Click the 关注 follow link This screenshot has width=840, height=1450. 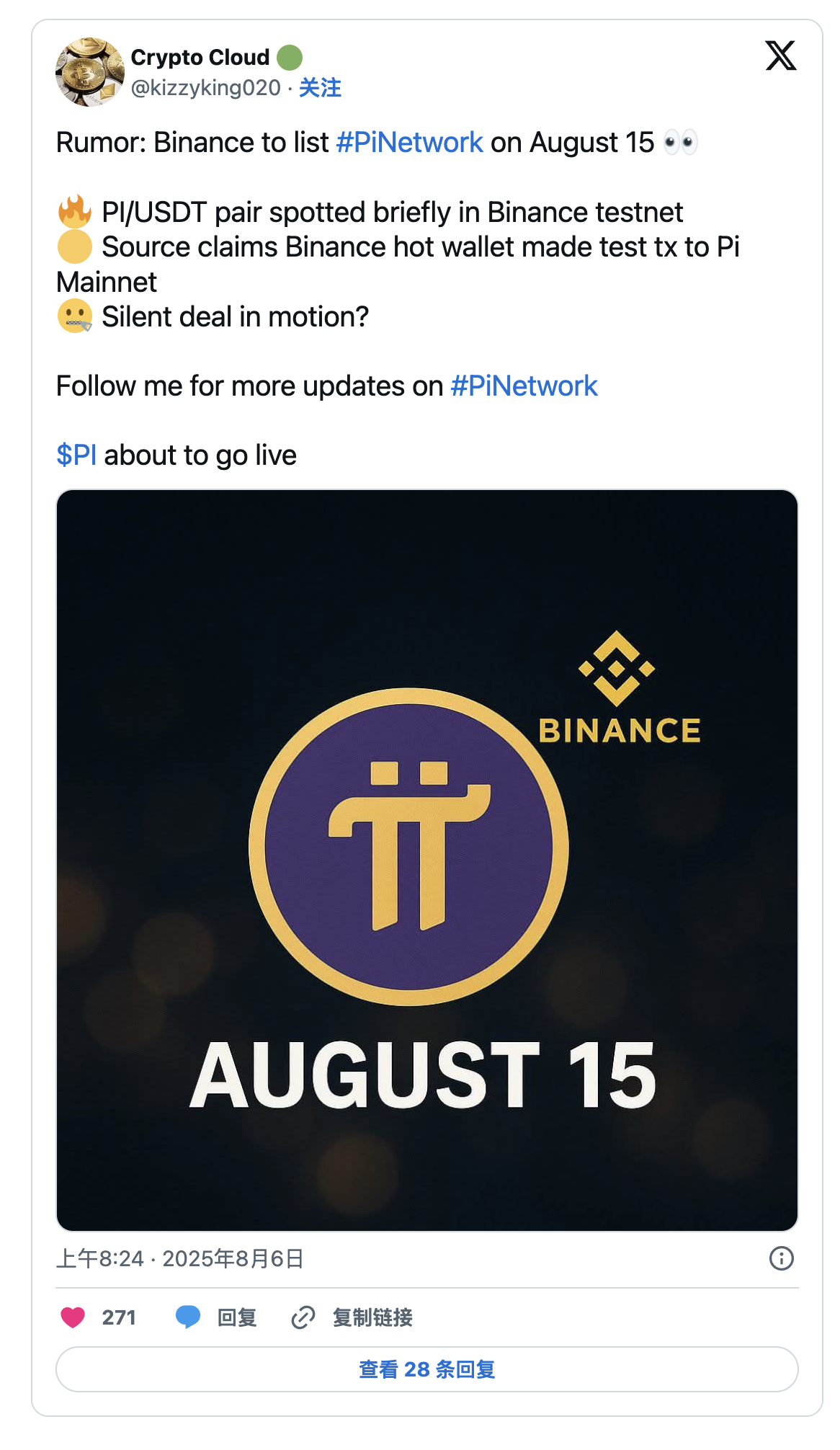(x=320, y=88)
